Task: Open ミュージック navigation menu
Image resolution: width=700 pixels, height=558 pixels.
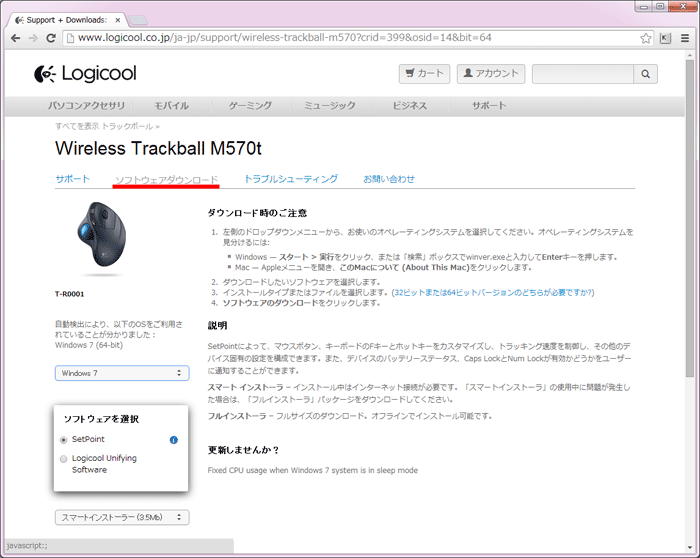Action: coord(329,106)
